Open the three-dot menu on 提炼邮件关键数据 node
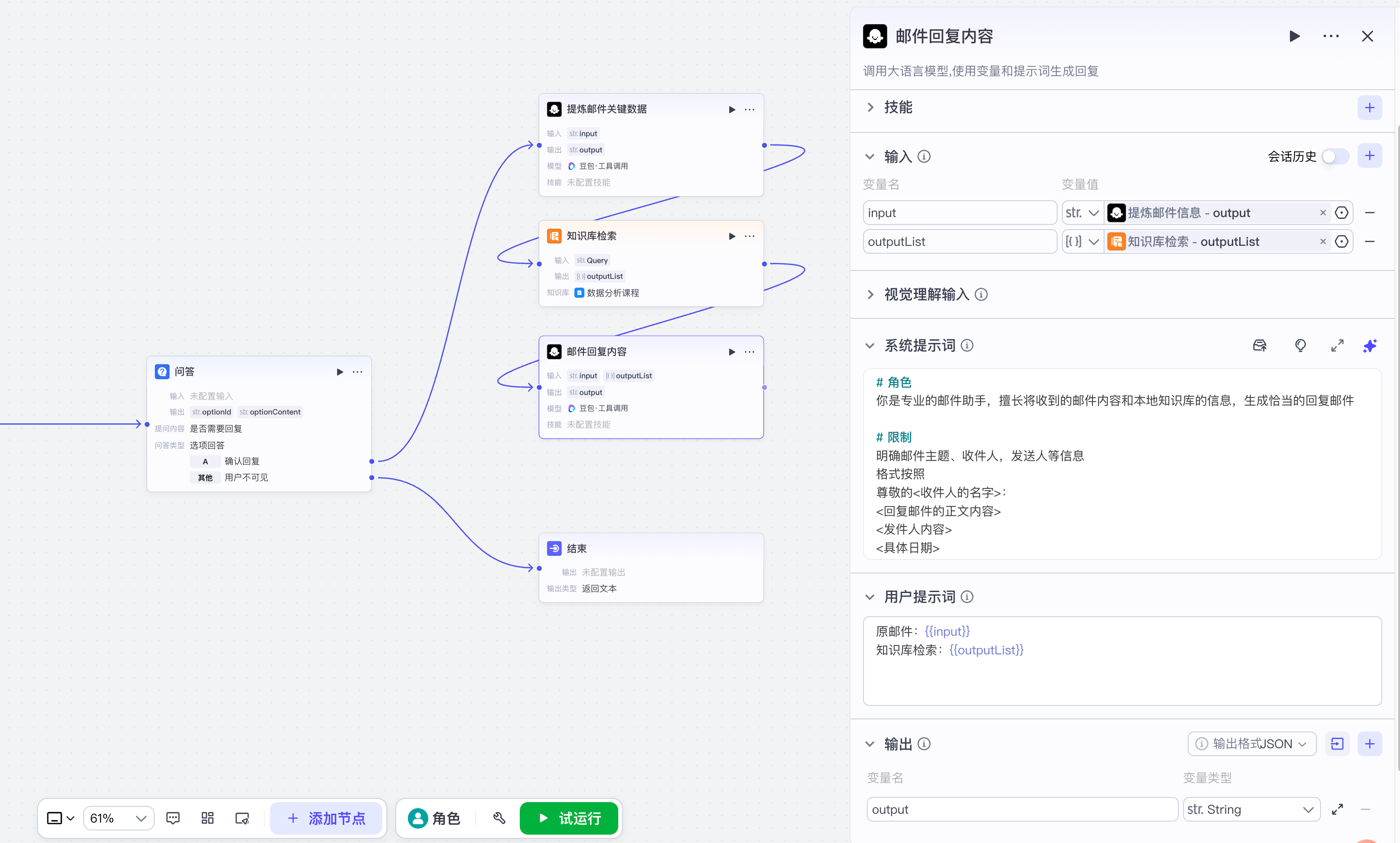Viewport: 1400px width, 843px height. click(749, 109)
